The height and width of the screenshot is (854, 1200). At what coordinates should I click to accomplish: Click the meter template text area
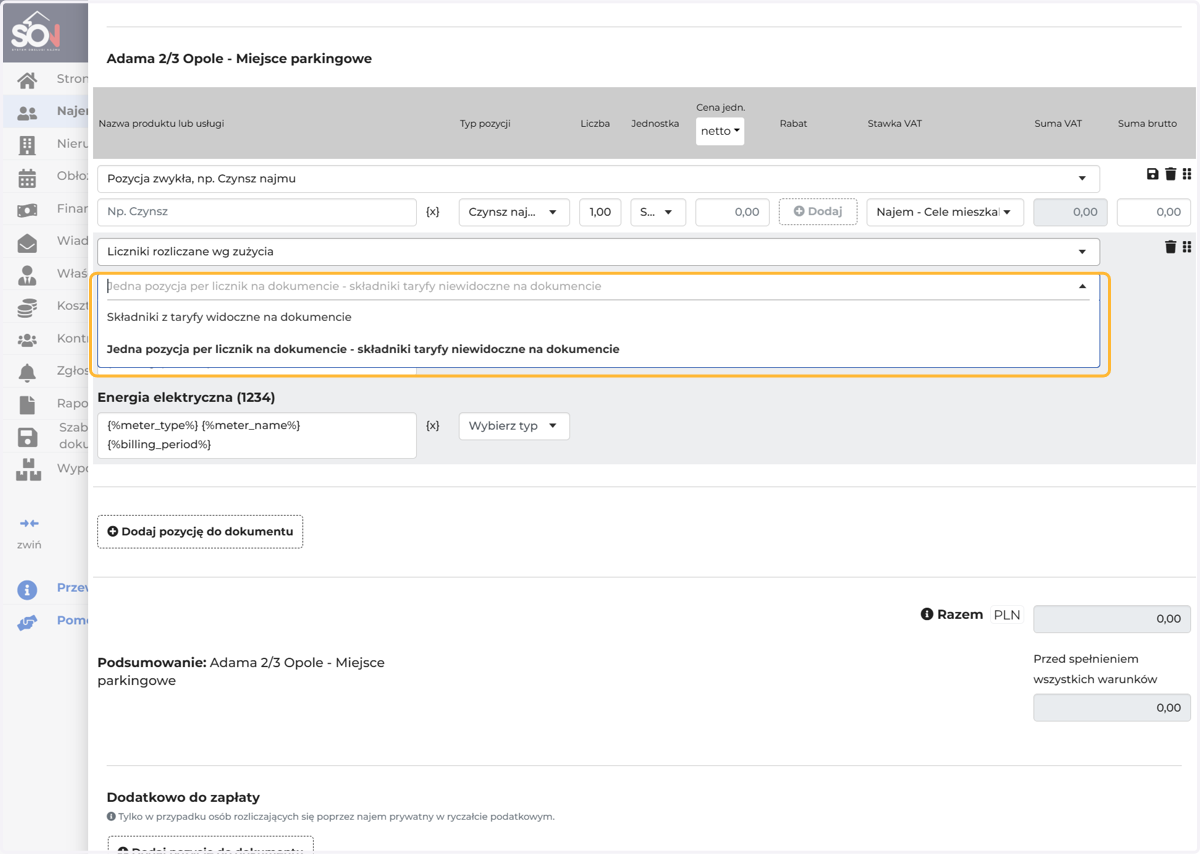(x=257, y=435)
